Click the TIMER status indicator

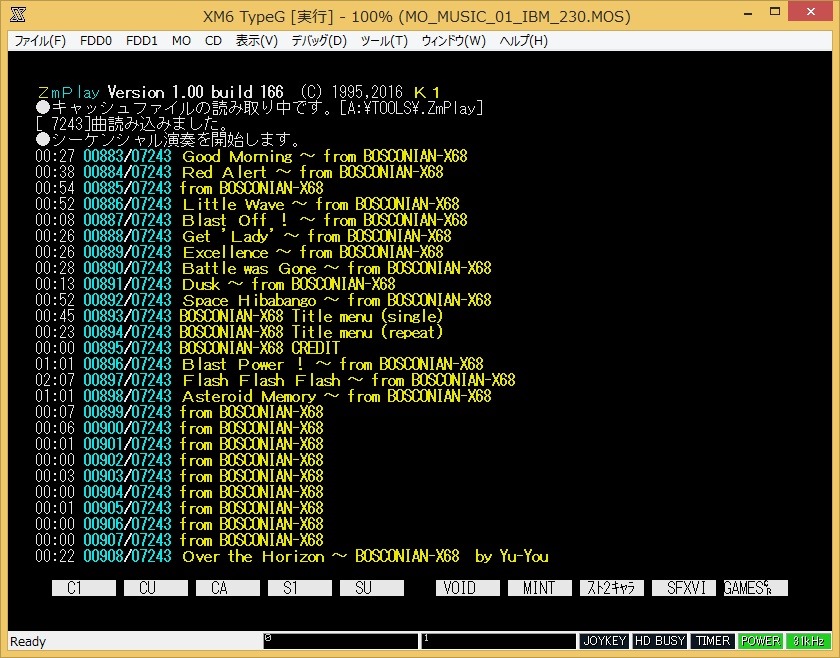tap(712, 641)
